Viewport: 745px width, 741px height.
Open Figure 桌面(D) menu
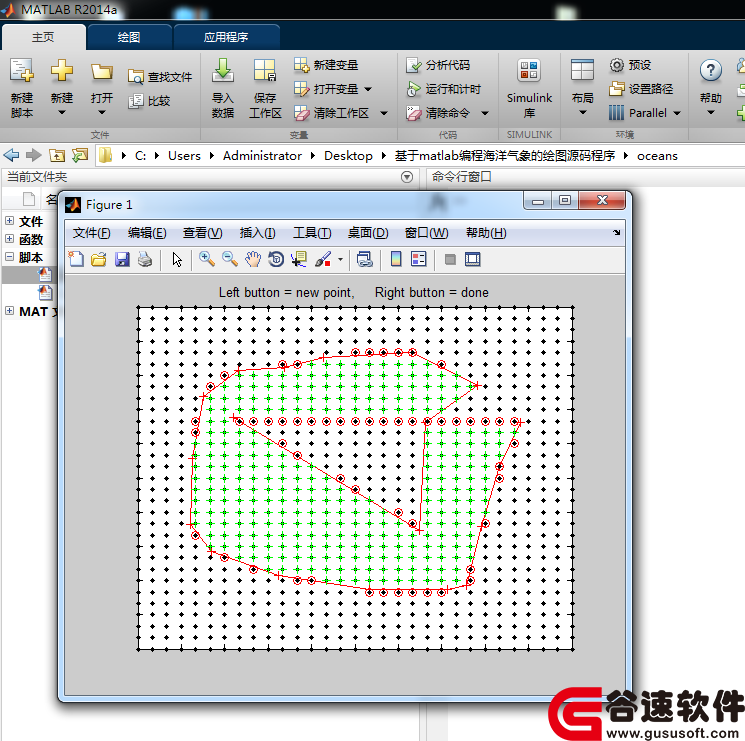pos(368,233)
